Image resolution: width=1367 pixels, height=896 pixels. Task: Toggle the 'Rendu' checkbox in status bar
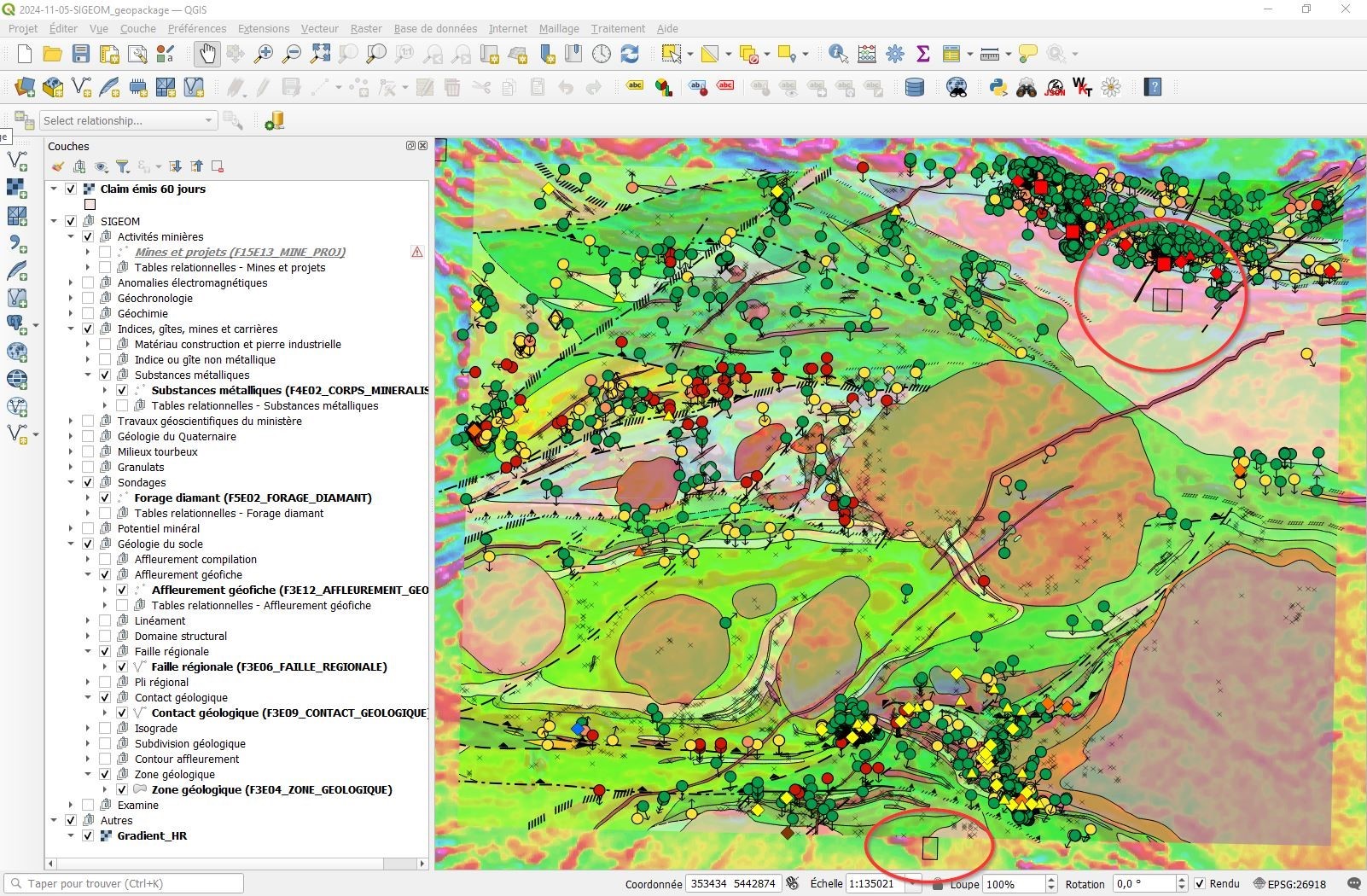pos(1201,884)
